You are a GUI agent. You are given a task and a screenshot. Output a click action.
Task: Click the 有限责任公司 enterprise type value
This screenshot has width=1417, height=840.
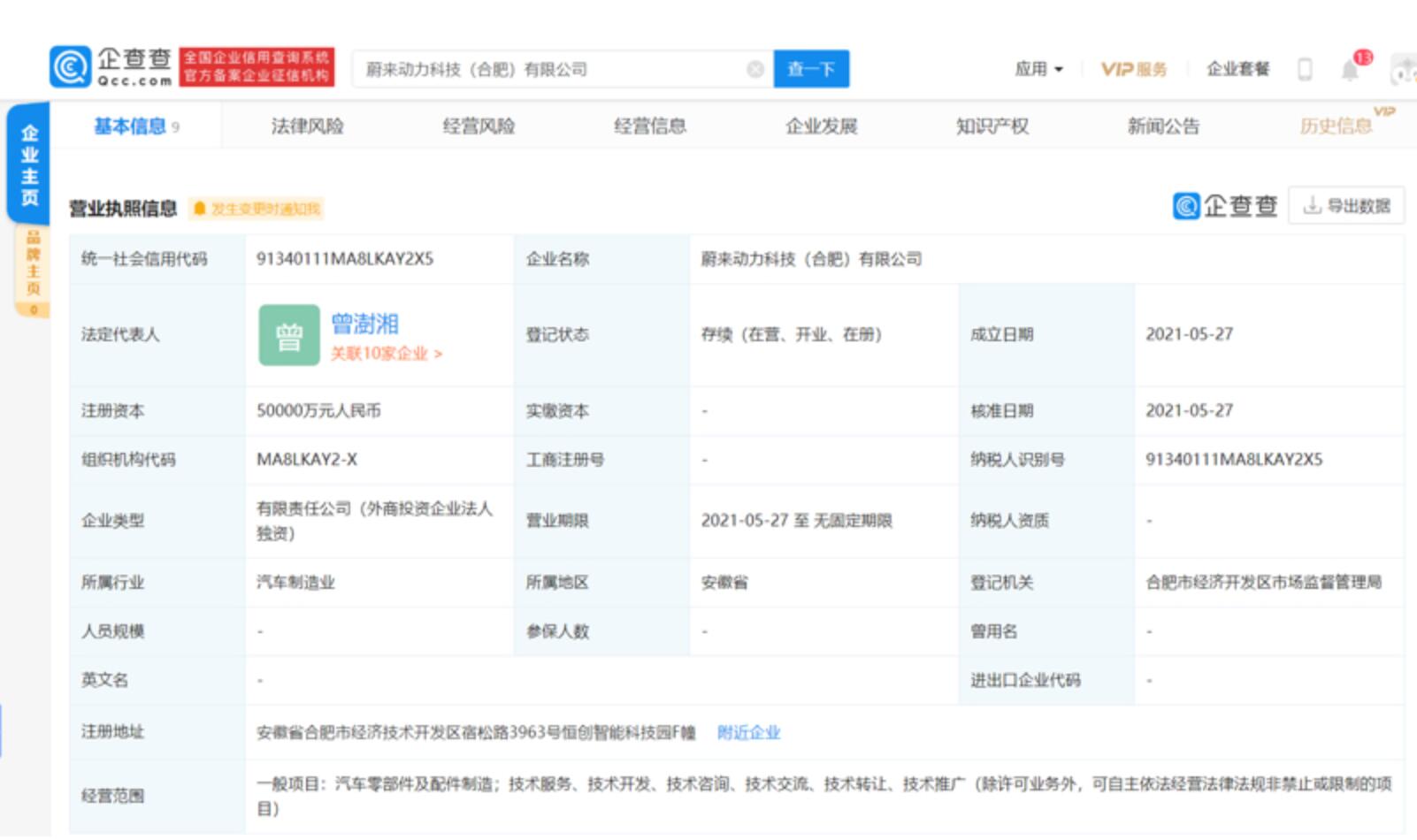375,521
